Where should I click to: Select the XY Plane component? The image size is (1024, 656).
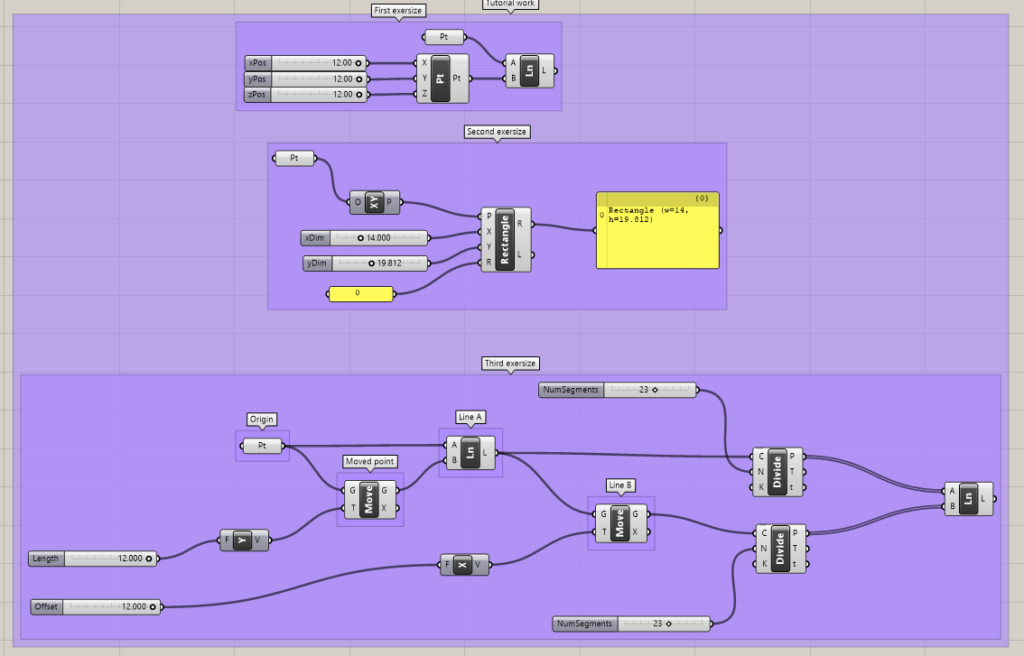click(x=374, y=202)
